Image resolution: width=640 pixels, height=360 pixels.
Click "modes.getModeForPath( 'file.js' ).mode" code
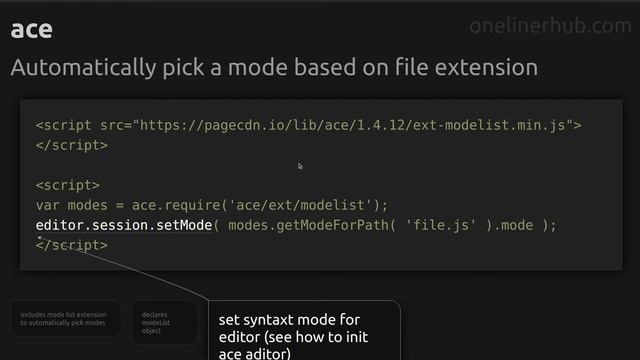click(x=380, y=225)
